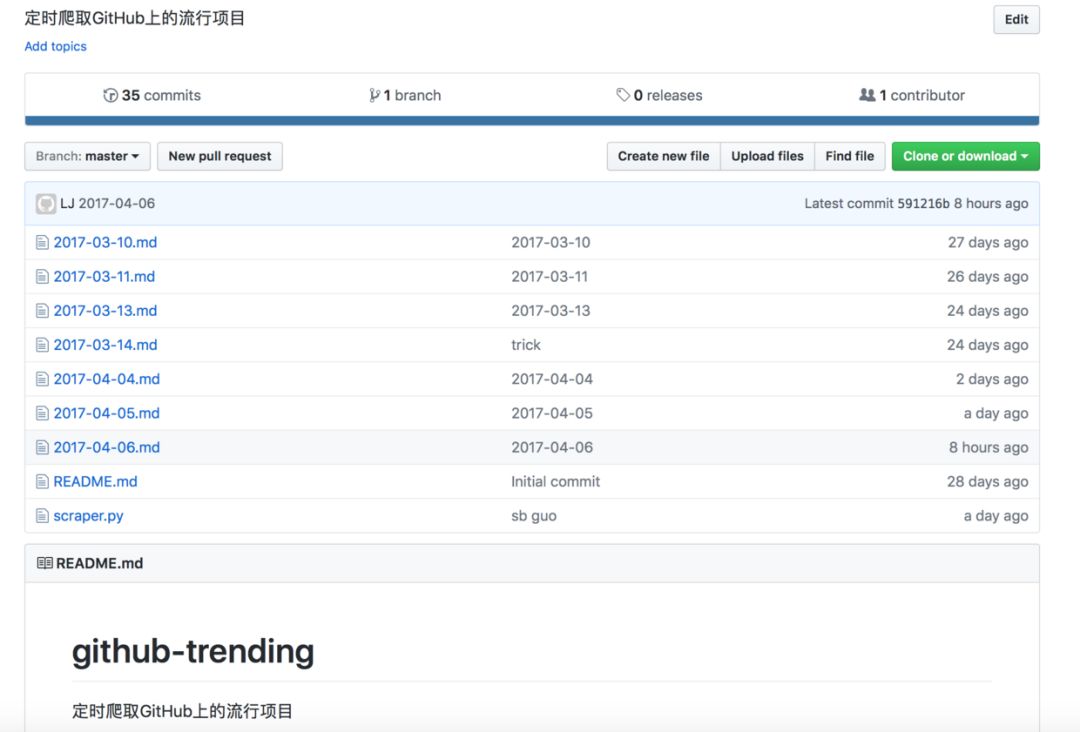Expand the Clone or download menu
The image size is (1080, 732).
point(965,156)
